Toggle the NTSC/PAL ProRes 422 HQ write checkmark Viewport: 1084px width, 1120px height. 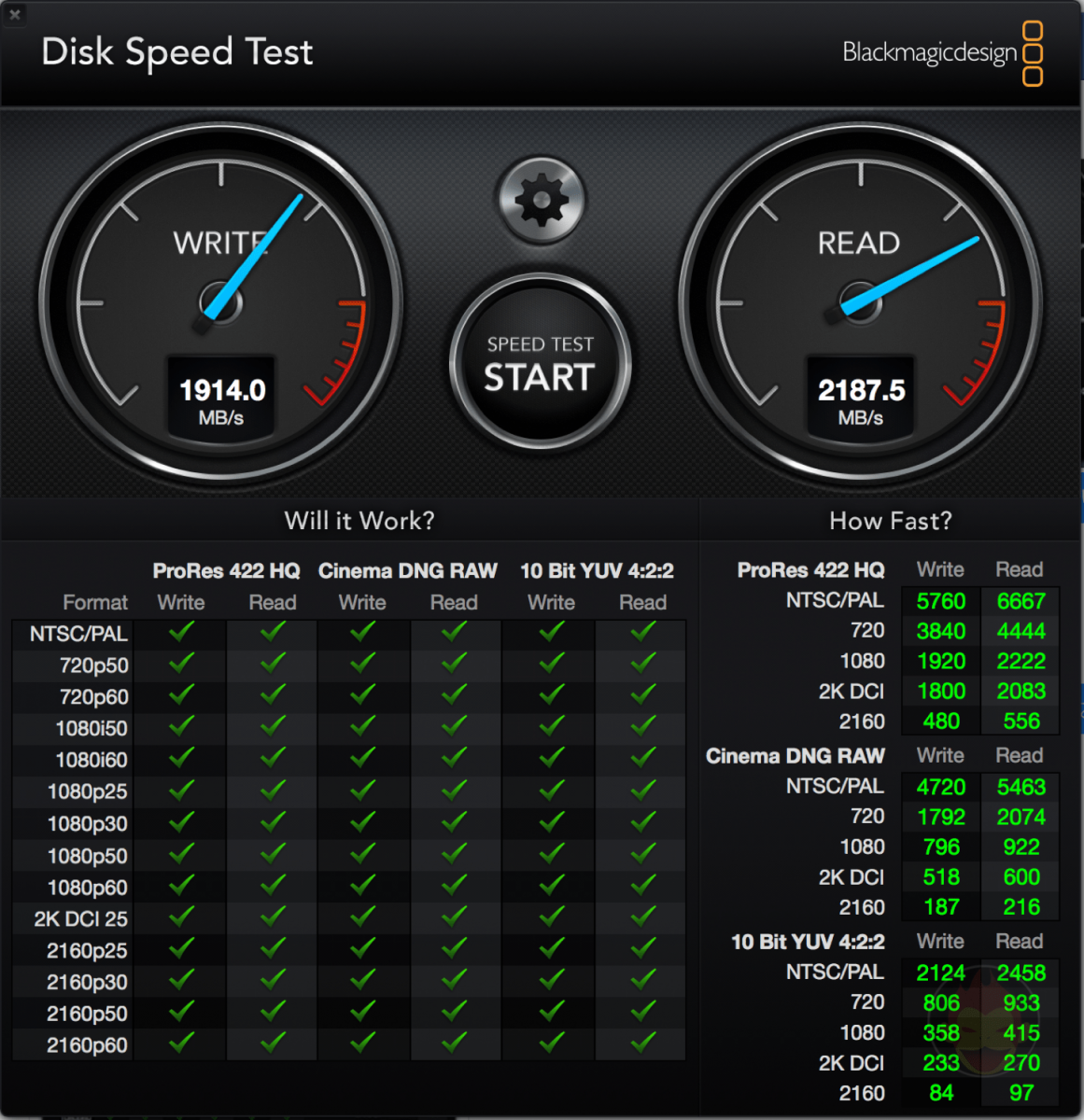pyautogui.click(x=180, y=633)
